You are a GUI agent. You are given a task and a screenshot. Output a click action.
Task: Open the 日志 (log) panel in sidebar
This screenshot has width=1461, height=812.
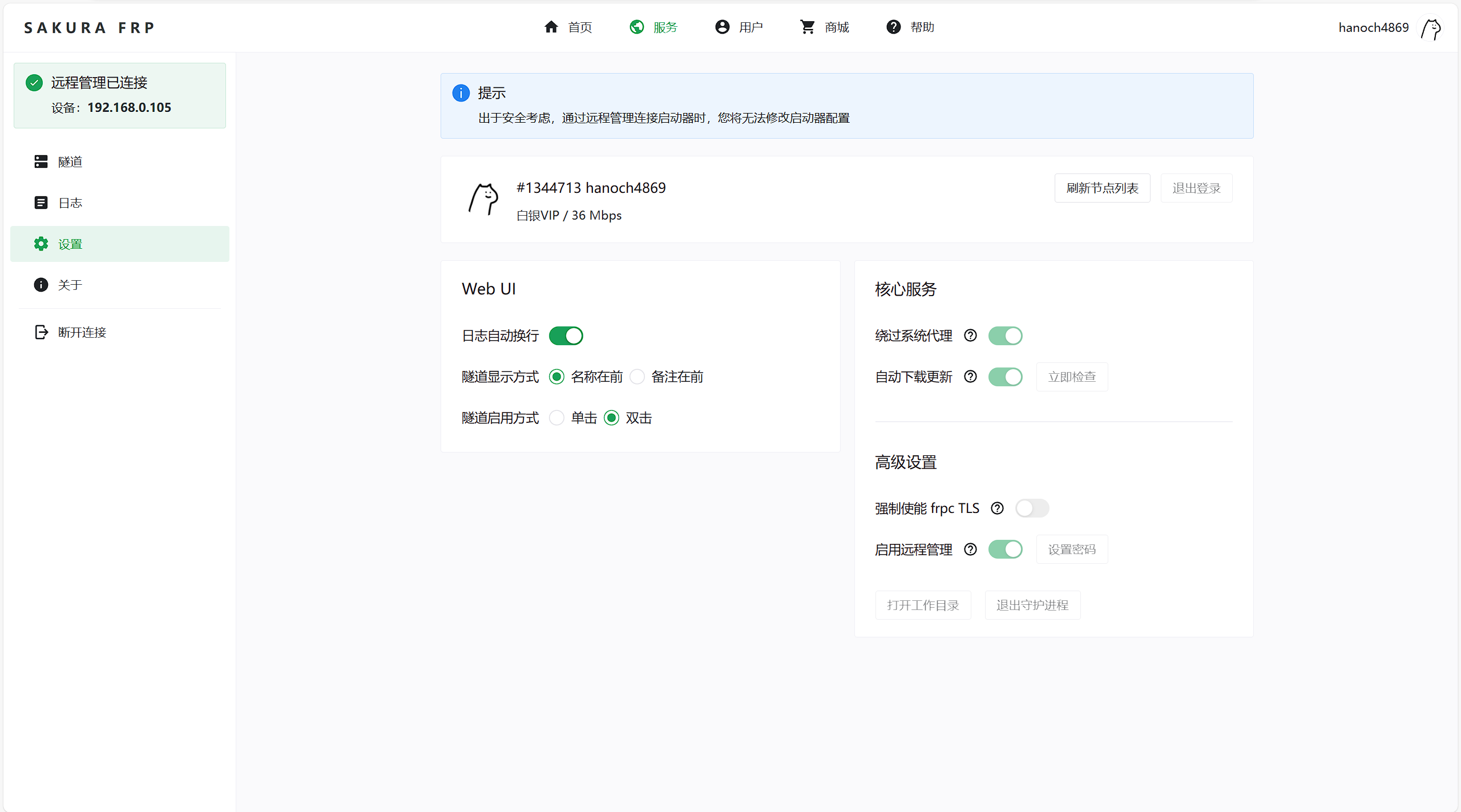pos(70,203)
